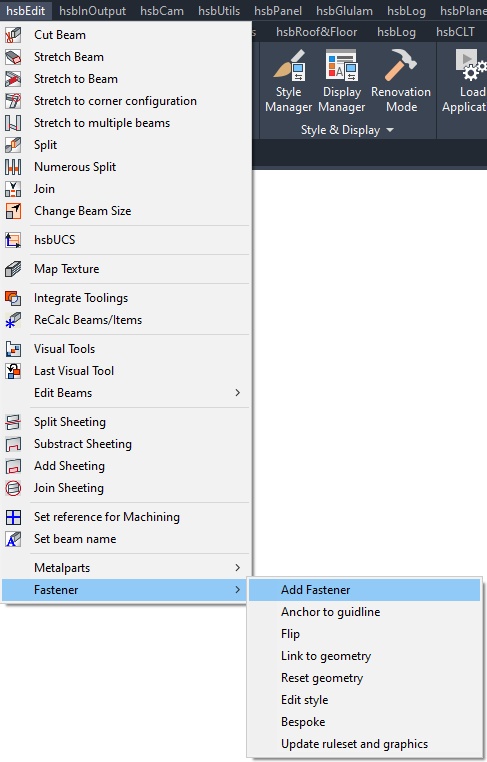Viewport: 487px width, 762px height.
Task: Click the Set beam name icon
Action: click(13, 539)
